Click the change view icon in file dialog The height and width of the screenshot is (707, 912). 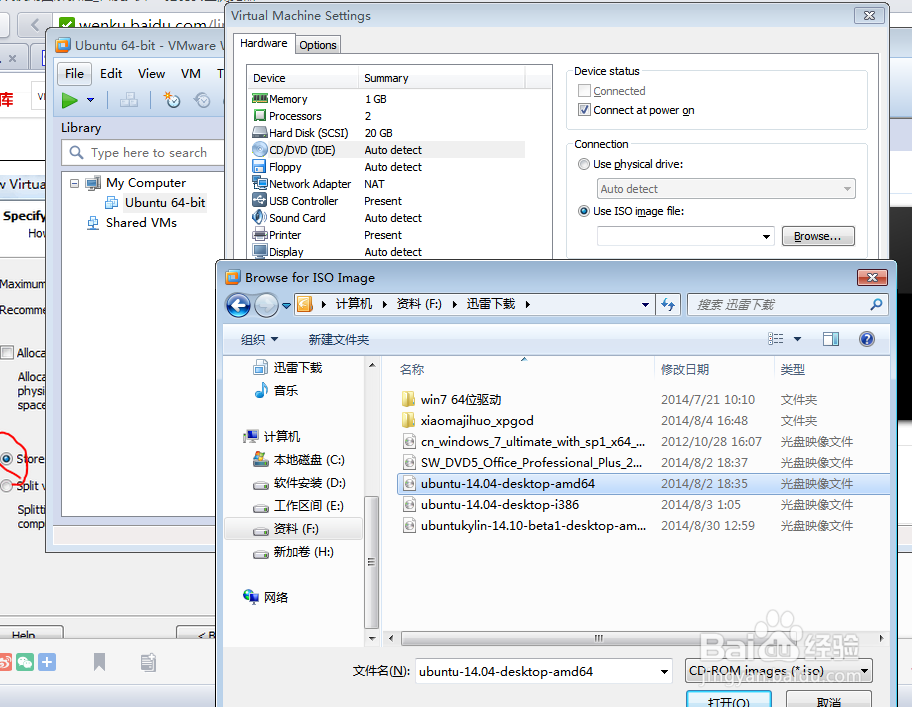(x=775, y=339)
